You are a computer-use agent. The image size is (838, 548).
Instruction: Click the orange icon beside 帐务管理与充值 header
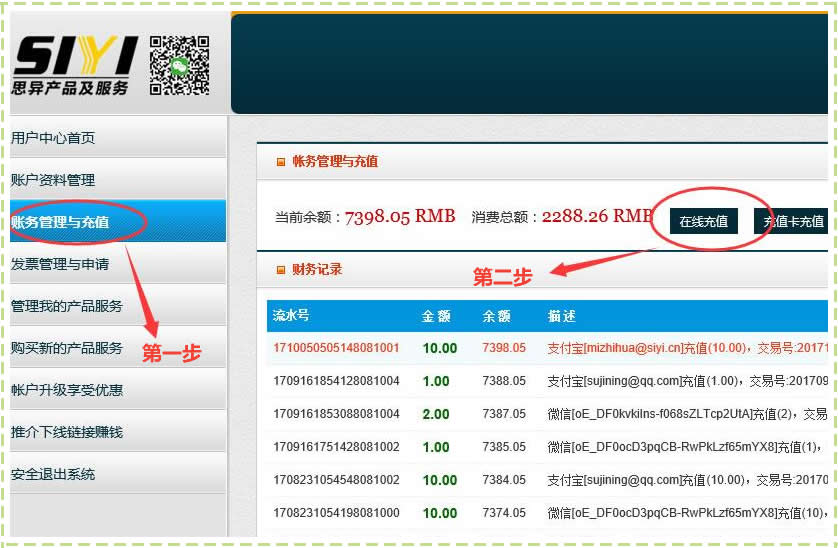[281, 162]
